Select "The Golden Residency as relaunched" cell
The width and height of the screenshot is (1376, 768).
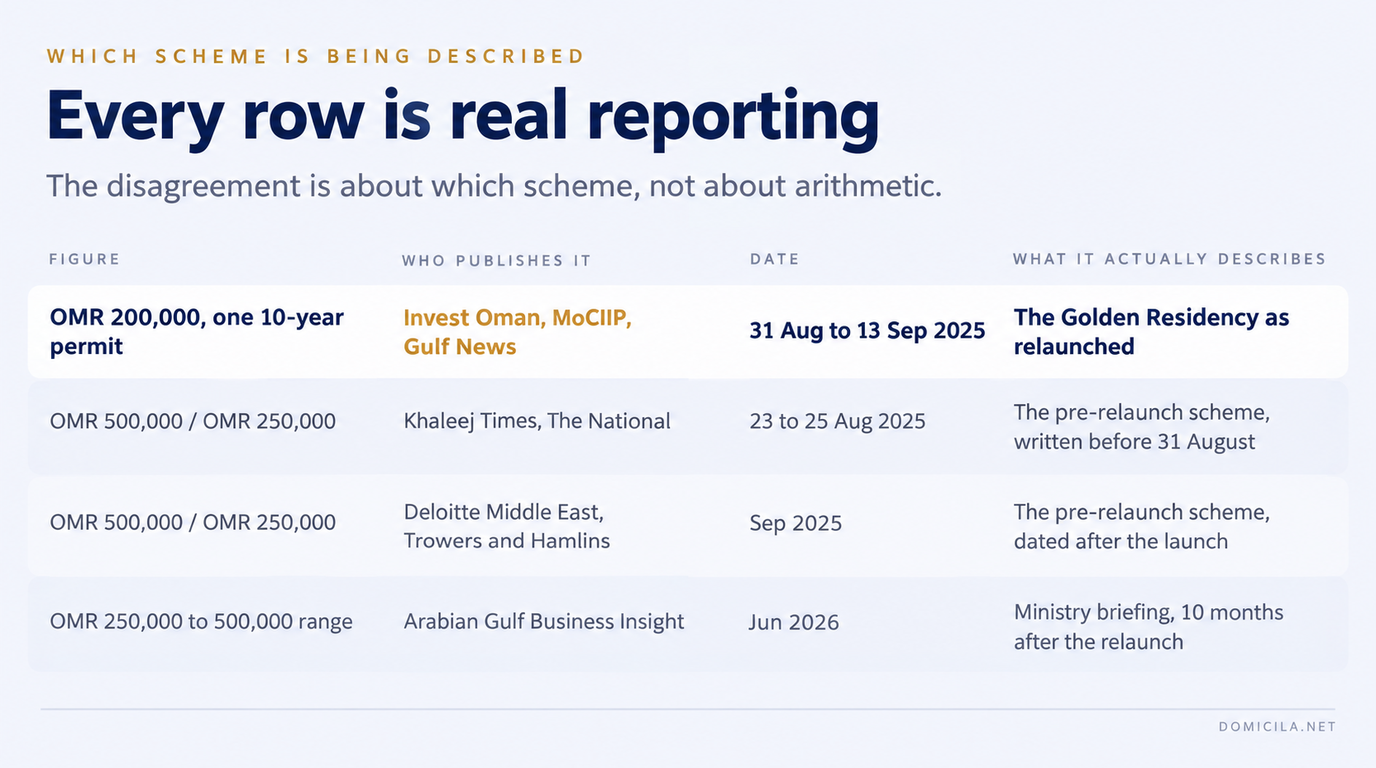pos(1152,332)
